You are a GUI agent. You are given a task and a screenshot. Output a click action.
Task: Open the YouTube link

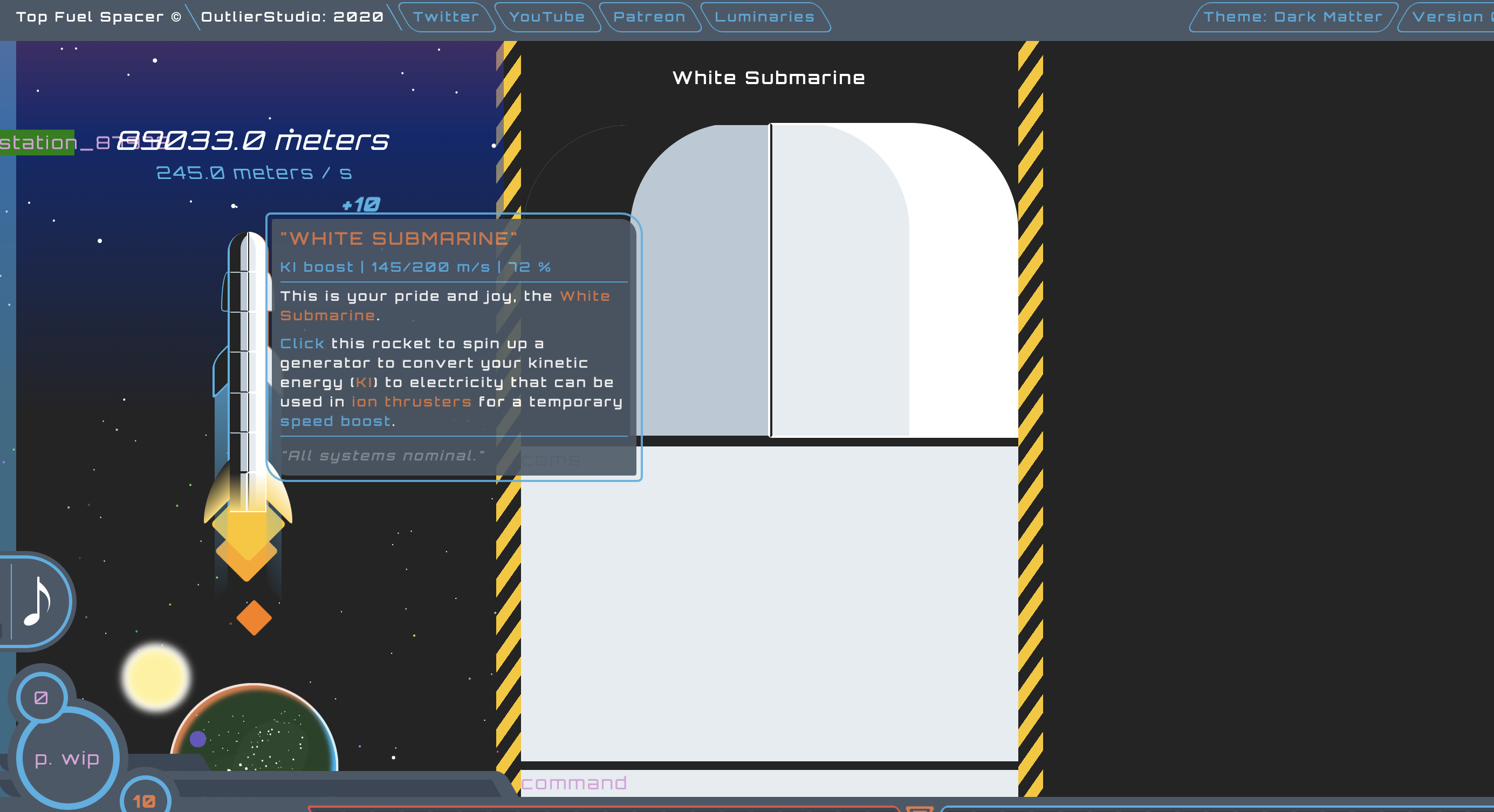[x=546, y=17]
